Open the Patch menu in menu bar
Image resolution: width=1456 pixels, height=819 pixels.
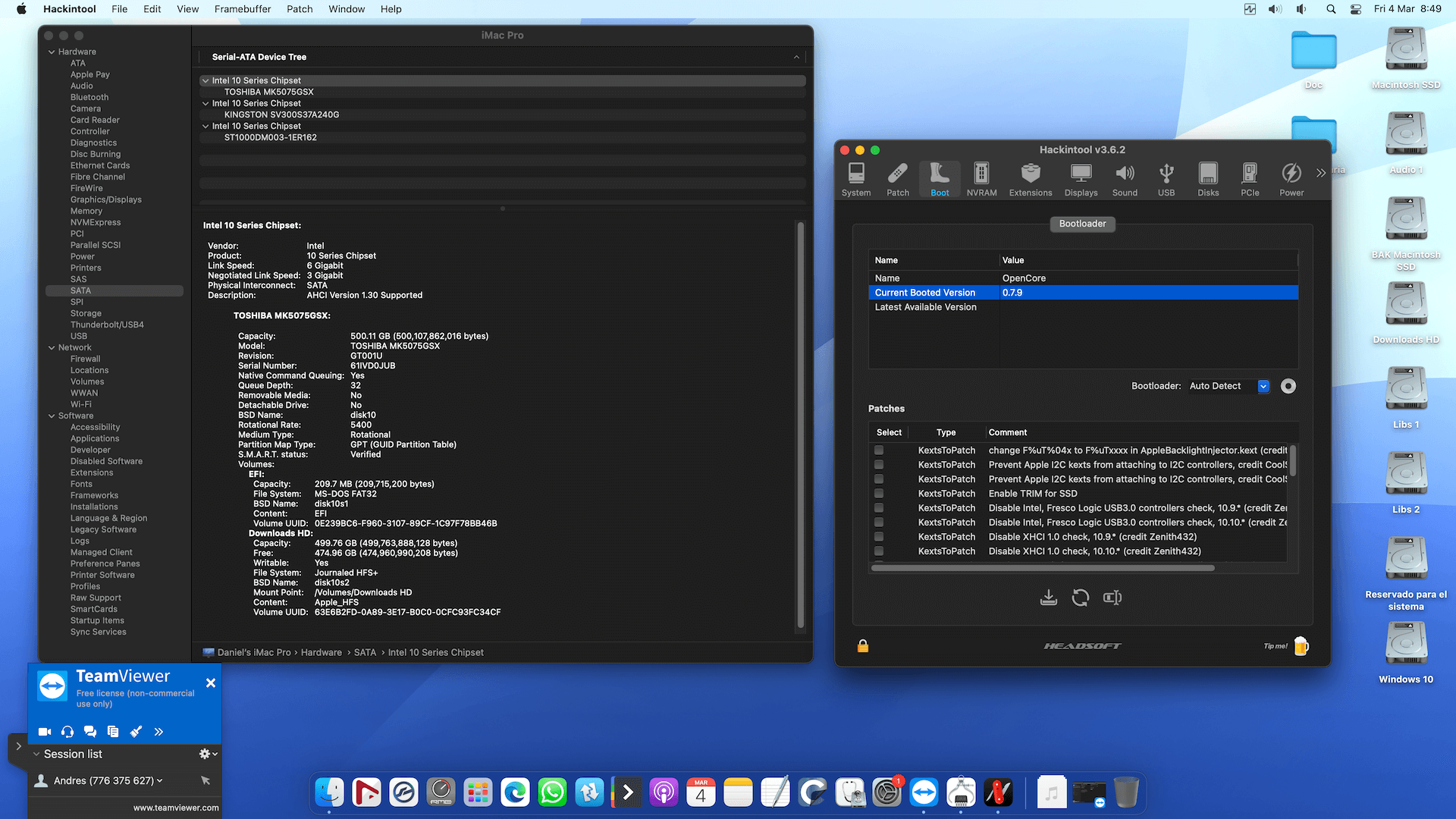pyautogui.click(x=300, y=9)
